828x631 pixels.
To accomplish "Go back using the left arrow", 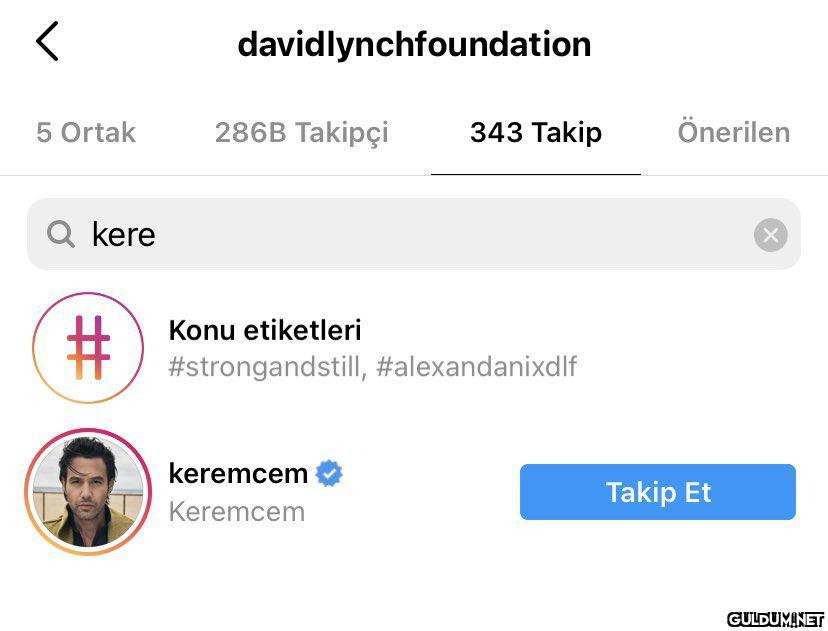I will (47, 41).
